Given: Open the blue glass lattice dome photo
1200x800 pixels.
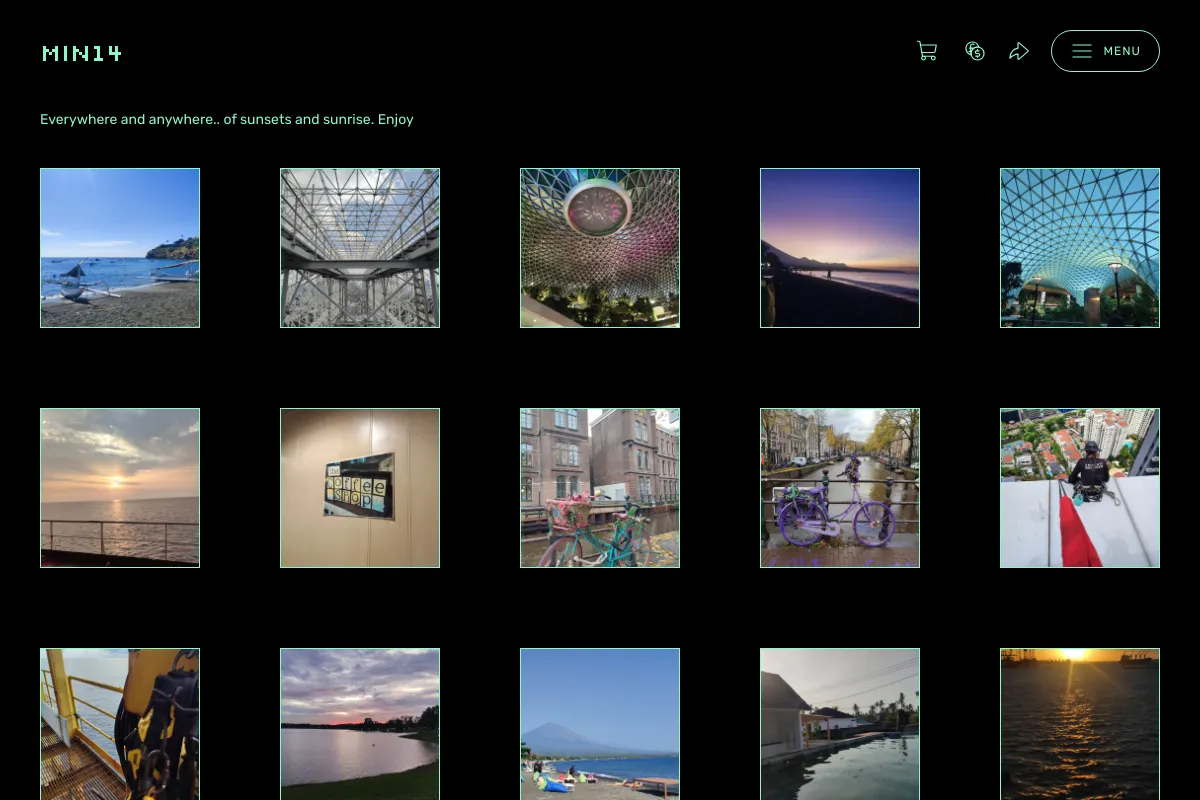Looking at the screenshot, I should click(x=1080, y=248).
